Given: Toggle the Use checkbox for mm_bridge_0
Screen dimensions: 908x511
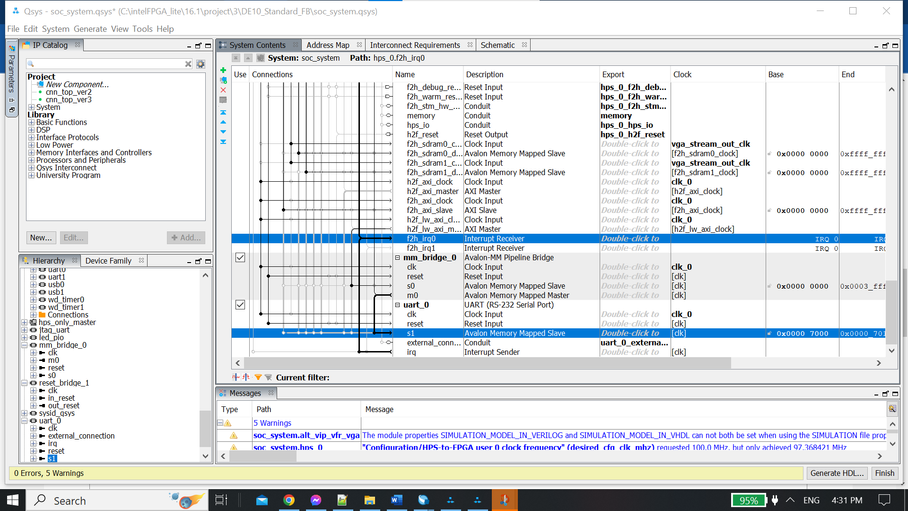Looking at the screenshot, I should 240,258.
